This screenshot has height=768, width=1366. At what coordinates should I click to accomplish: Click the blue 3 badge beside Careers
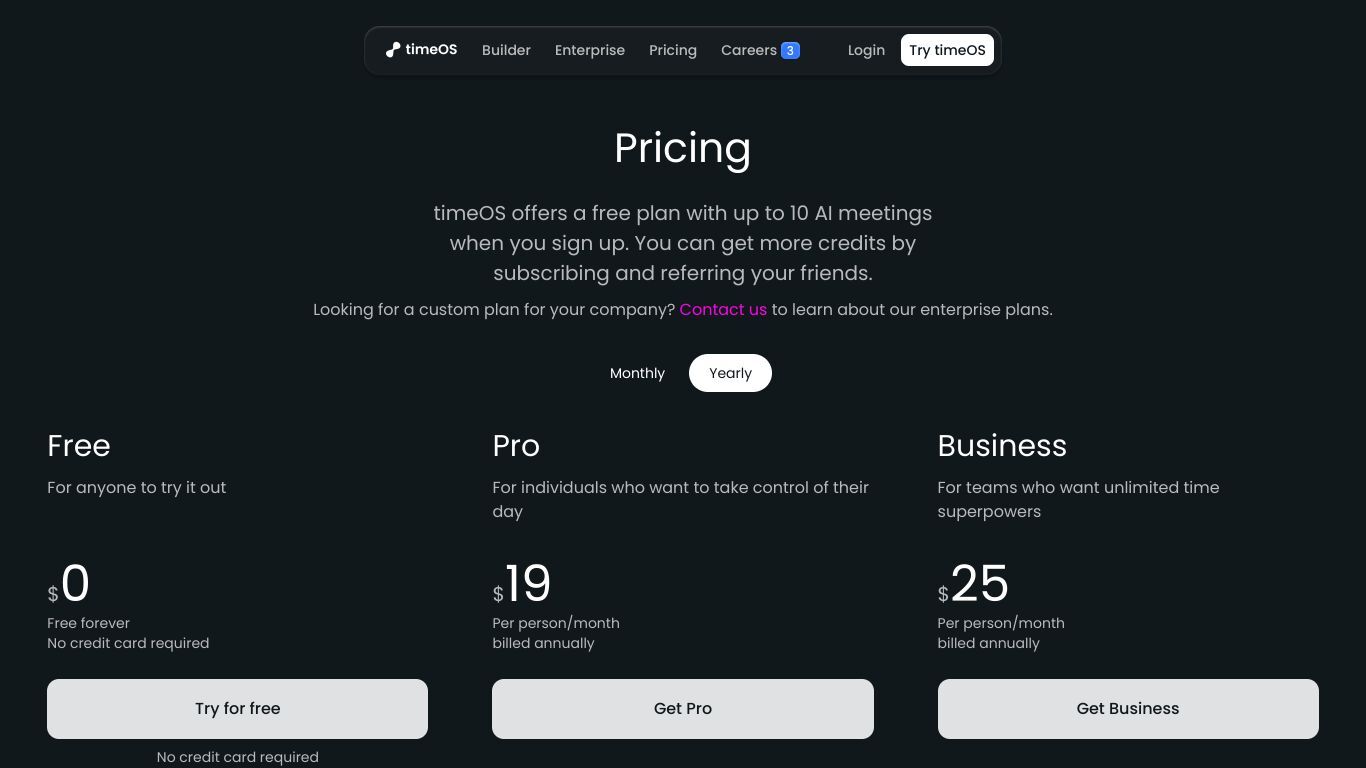point(790,50)
